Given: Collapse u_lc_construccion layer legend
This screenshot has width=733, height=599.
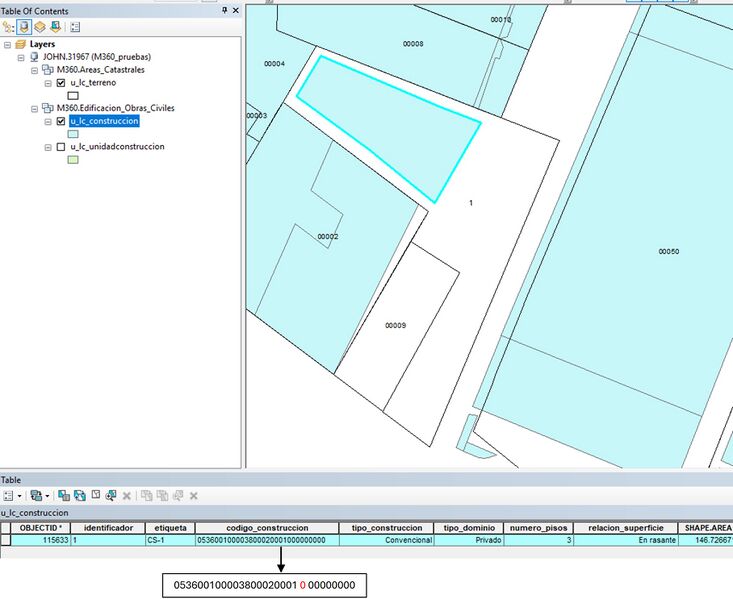Looking at the screenshot, I should [48, 122].
